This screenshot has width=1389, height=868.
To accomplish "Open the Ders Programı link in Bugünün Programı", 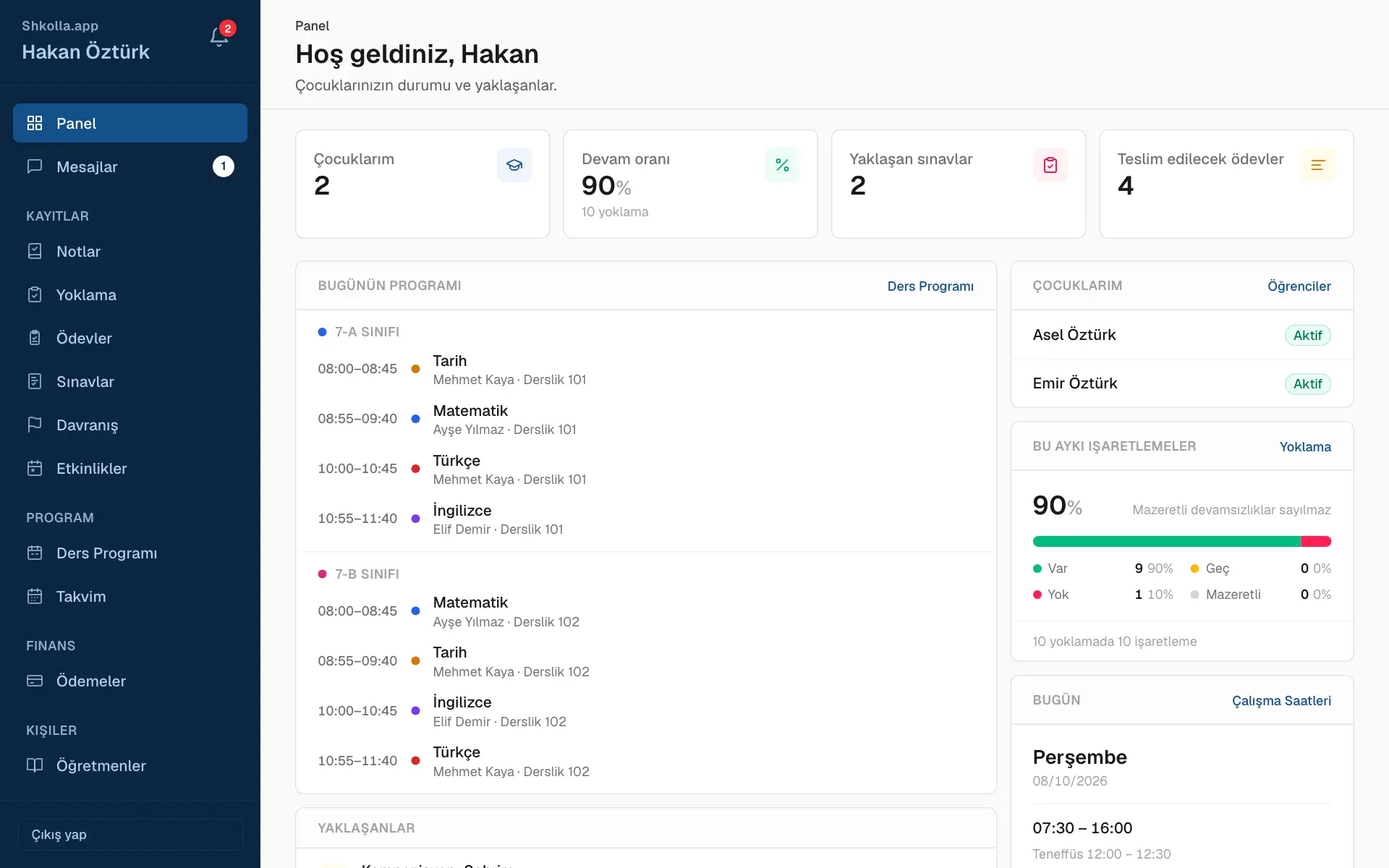I will [x=930, y=286].
